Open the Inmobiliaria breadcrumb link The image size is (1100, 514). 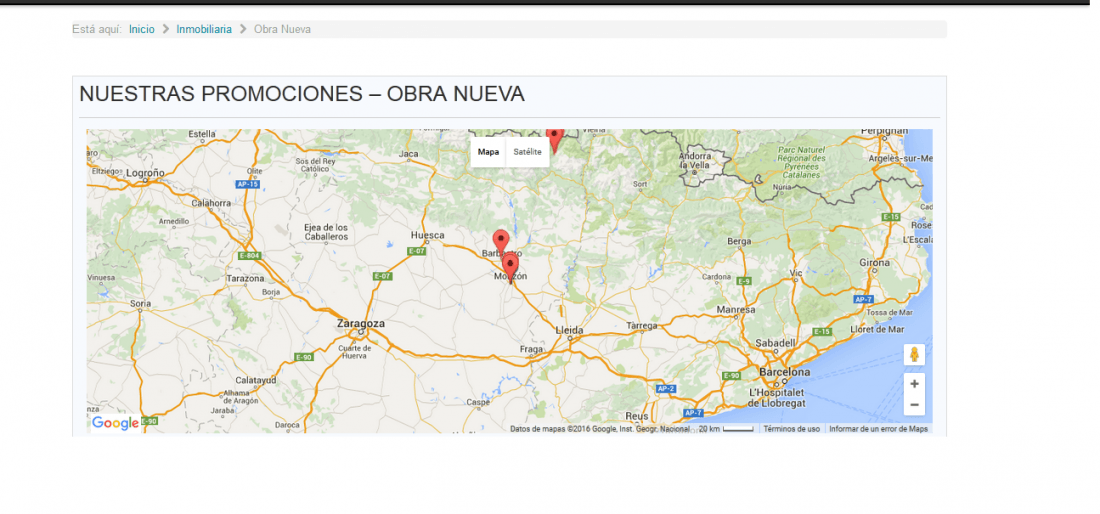(x=204, y=29)
